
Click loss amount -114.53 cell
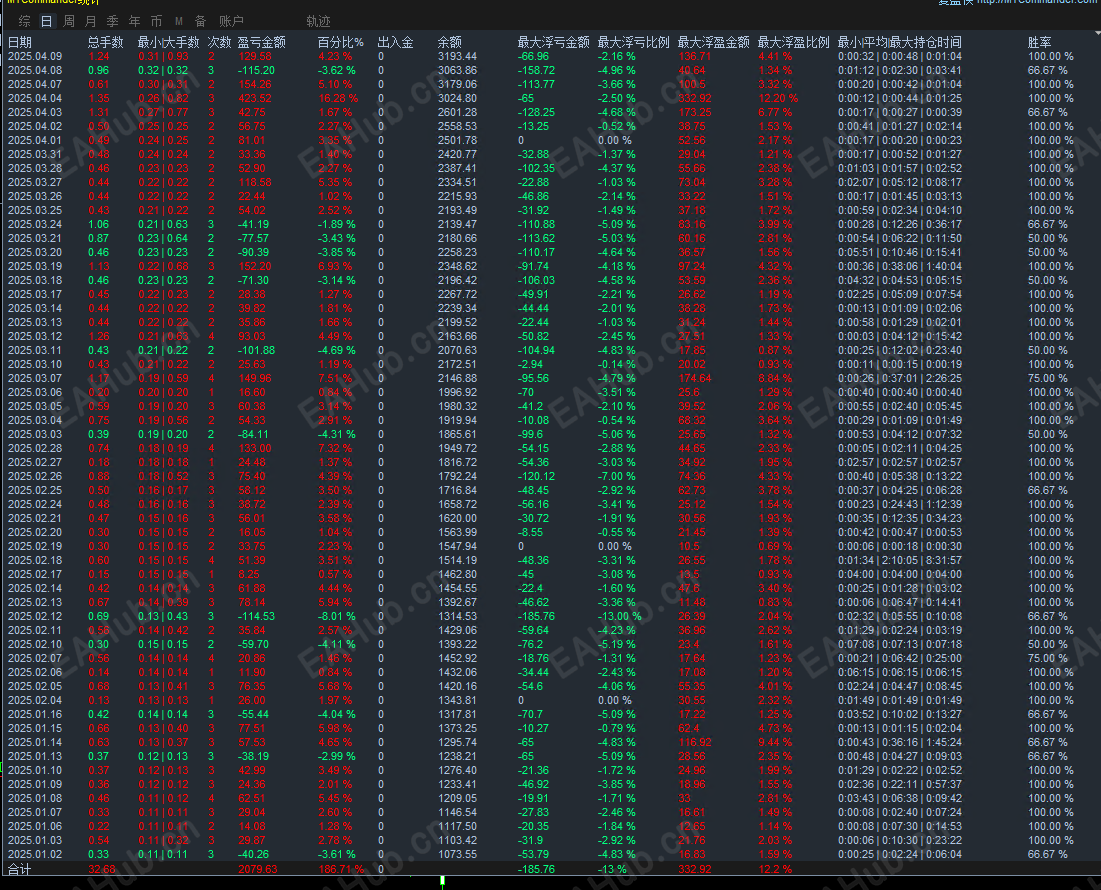256,616
